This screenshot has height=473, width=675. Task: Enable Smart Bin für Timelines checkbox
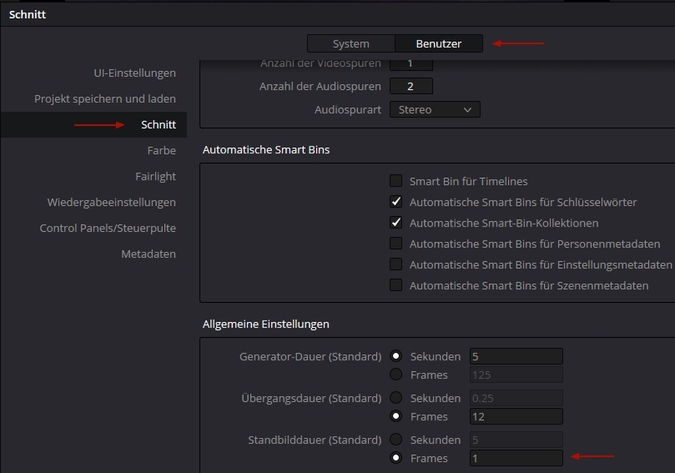(x=396, y=181)
